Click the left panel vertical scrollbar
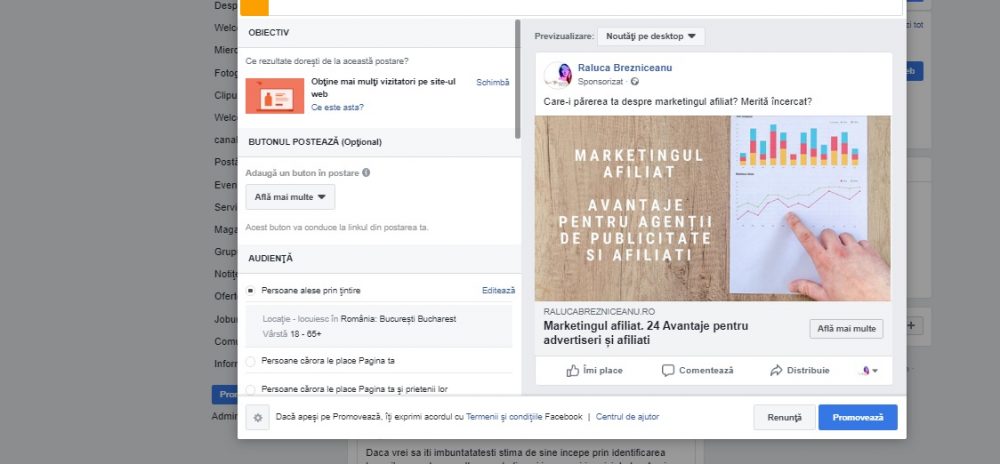Screen dimensions: 1000x464 517,80
